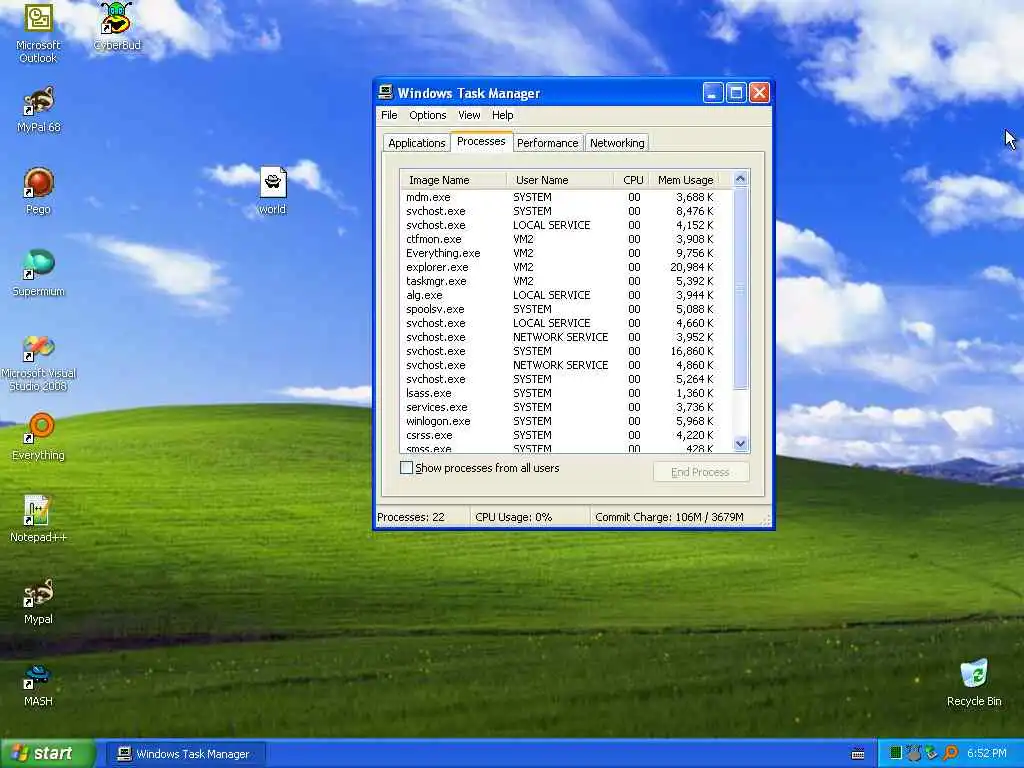Click the Windows Task Manager taskbar button
Screen dimensions: 1024x768
pyautogui.click(x=185, y=754)
